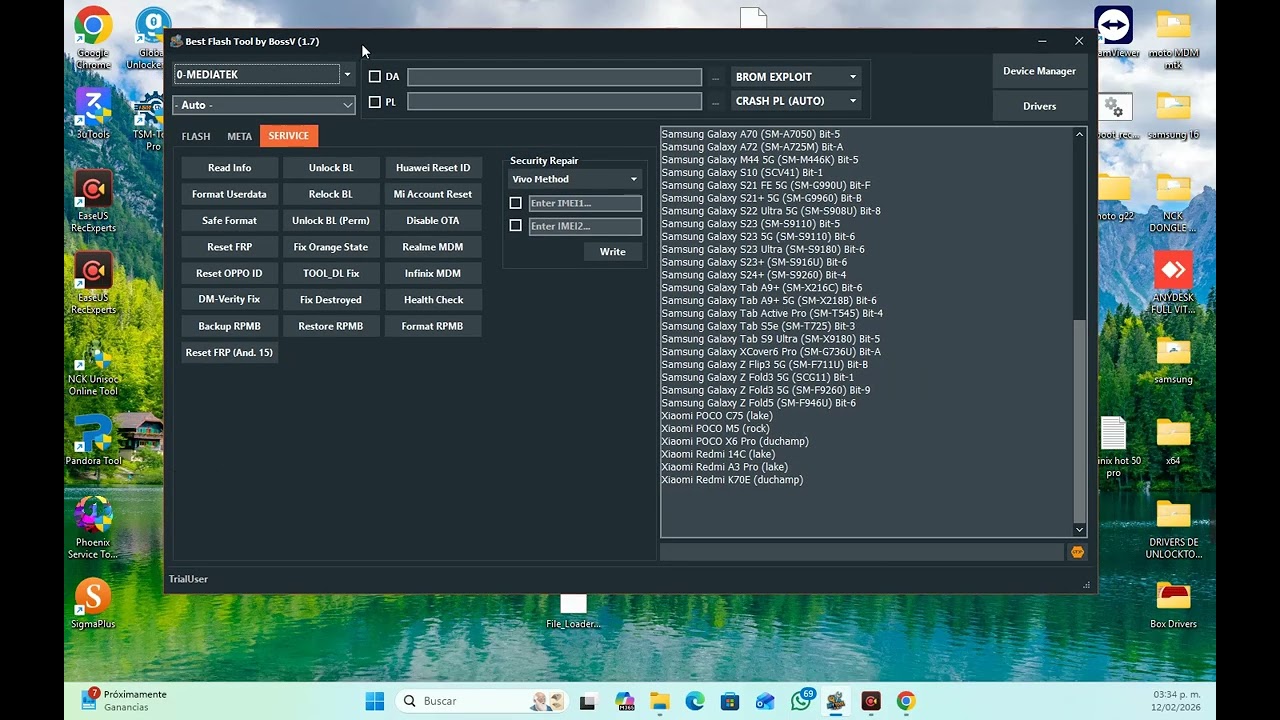
Task: Click the DA file path field
Action: 555,77
